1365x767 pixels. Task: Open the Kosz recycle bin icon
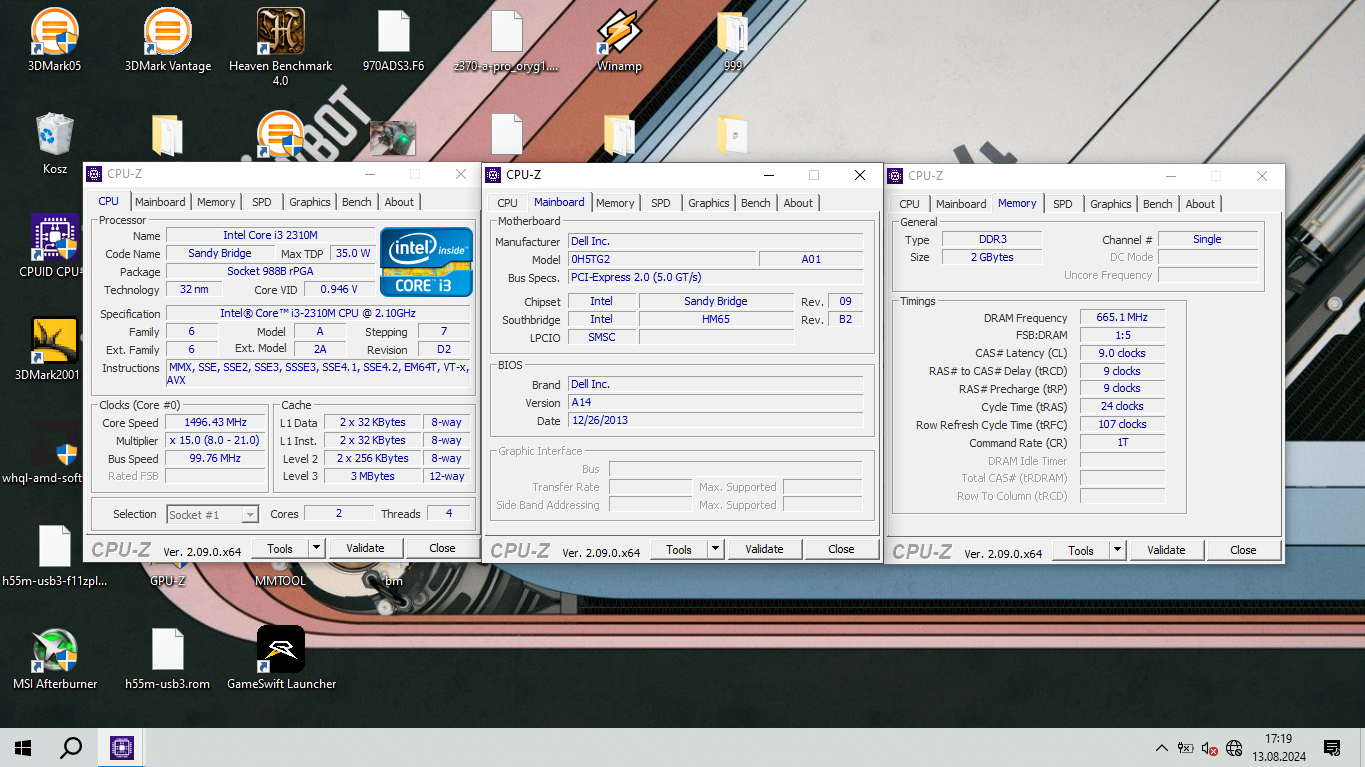point(55,143)
